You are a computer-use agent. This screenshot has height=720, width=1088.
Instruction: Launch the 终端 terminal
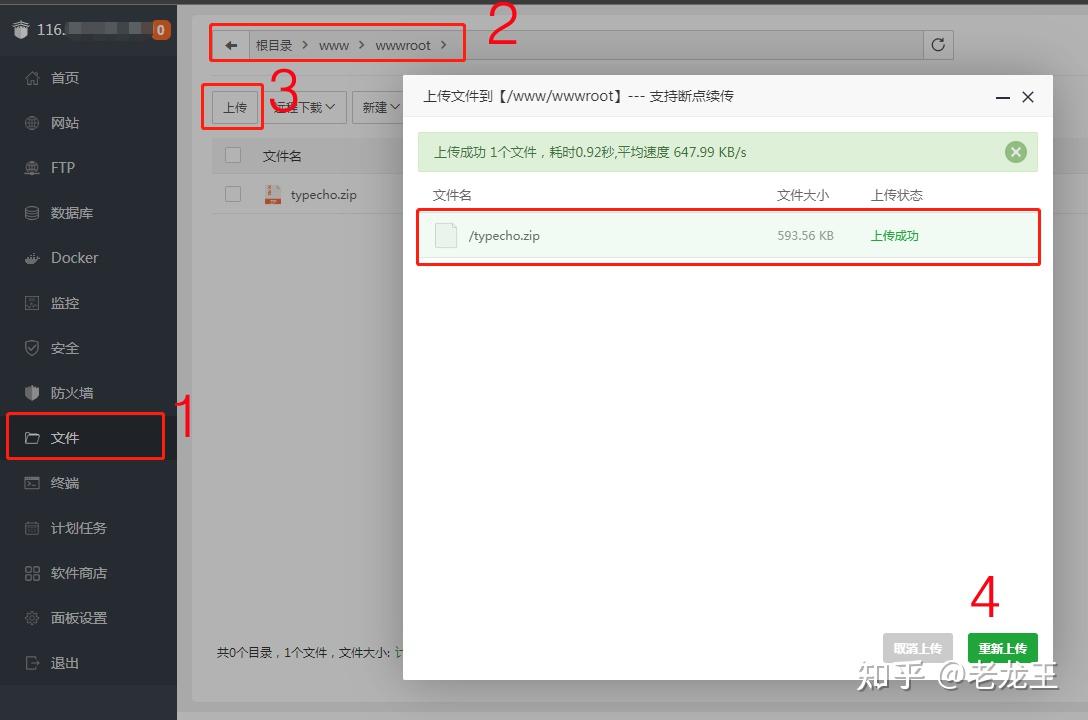(63, 482)
